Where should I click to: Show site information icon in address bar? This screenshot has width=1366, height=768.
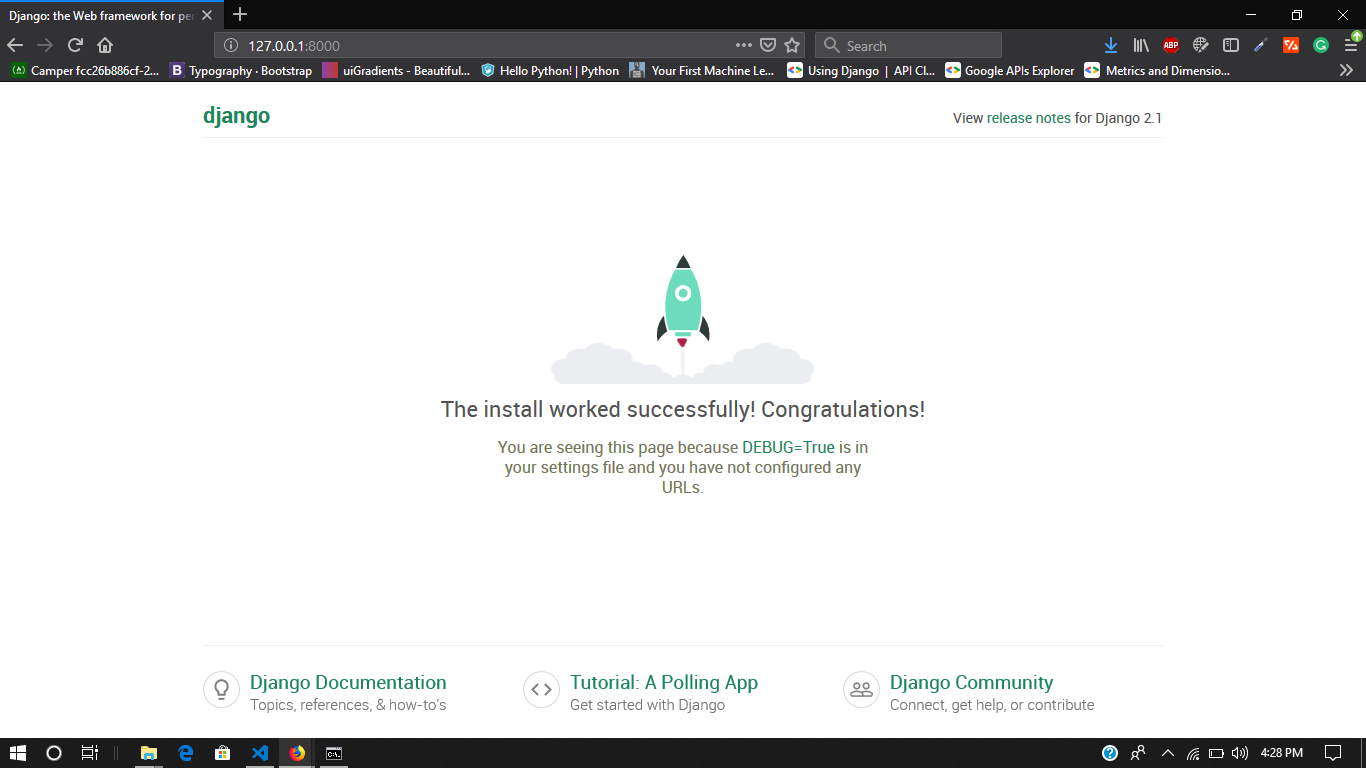pos(231,45)
